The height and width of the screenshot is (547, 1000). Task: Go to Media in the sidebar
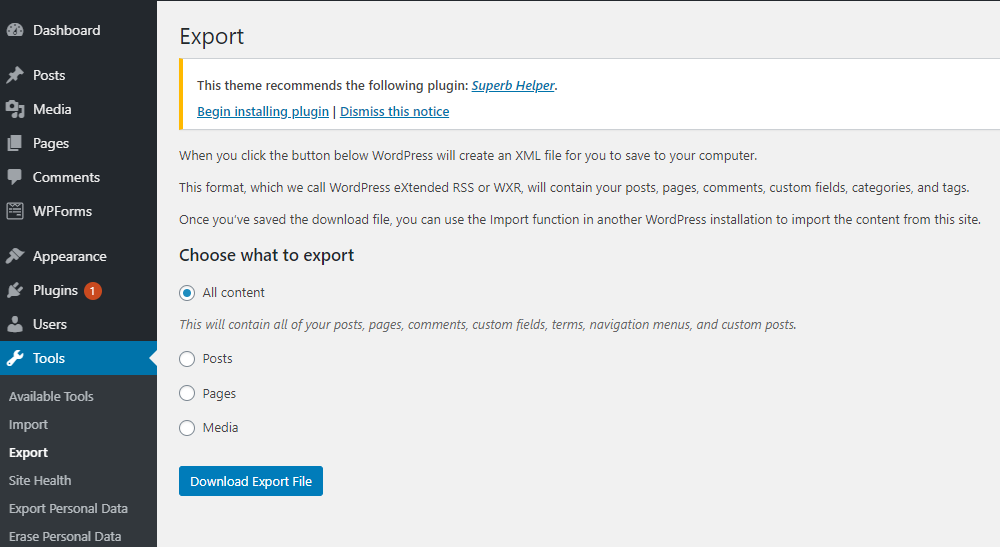click(x=52, y=109)
